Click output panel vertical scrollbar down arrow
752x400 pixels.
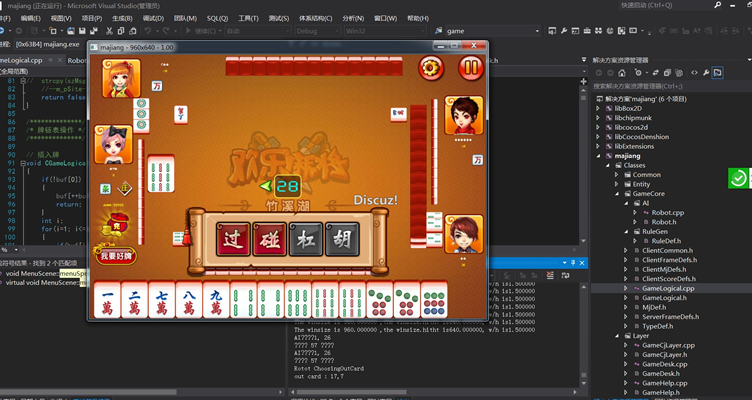(x=583, y=383)
